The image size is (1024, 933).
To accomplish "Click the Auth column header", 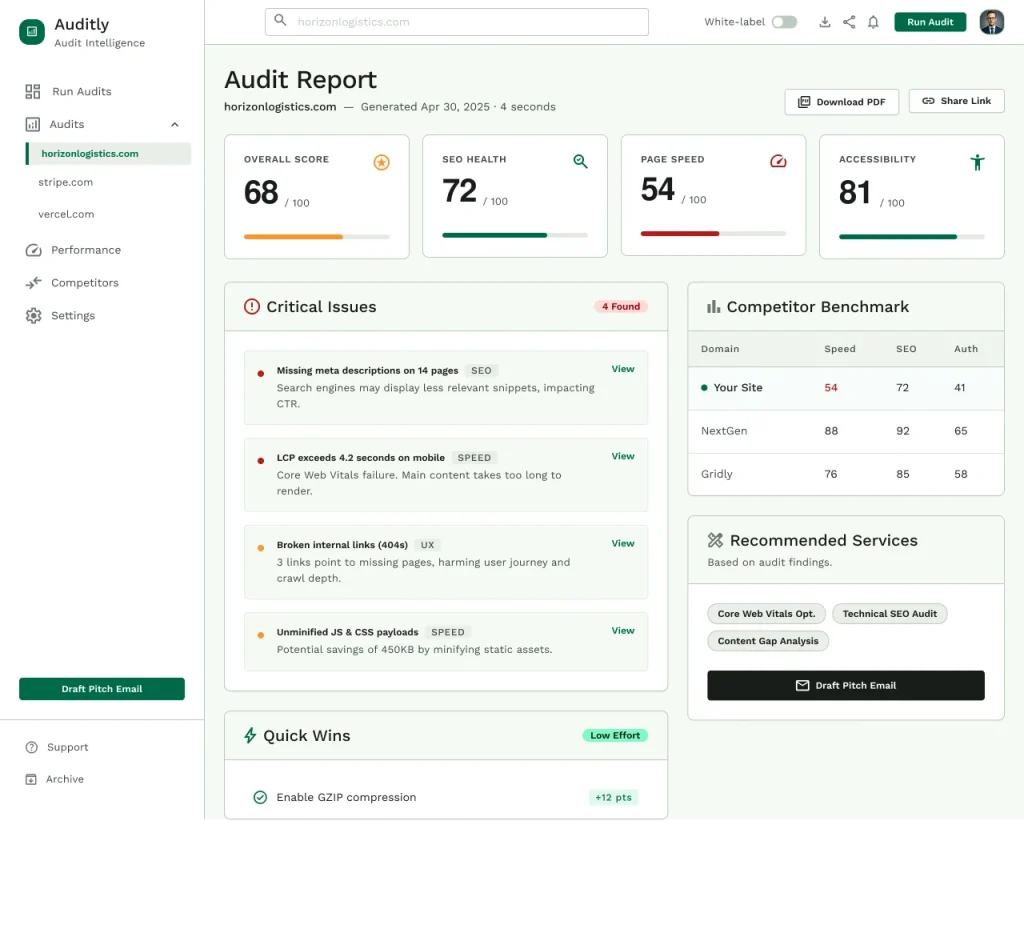I will [965, 349].
